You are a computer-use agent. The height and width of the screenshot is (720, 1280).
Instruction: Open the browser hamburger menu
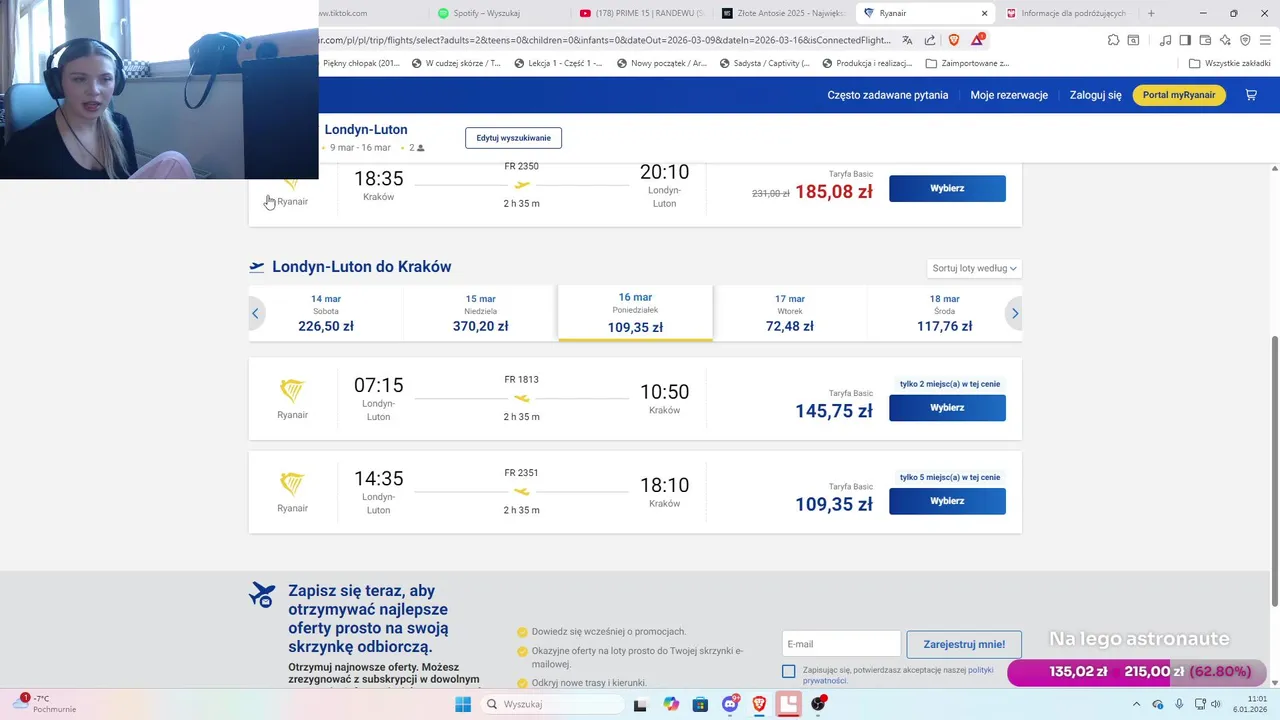tap(1265, 40)
